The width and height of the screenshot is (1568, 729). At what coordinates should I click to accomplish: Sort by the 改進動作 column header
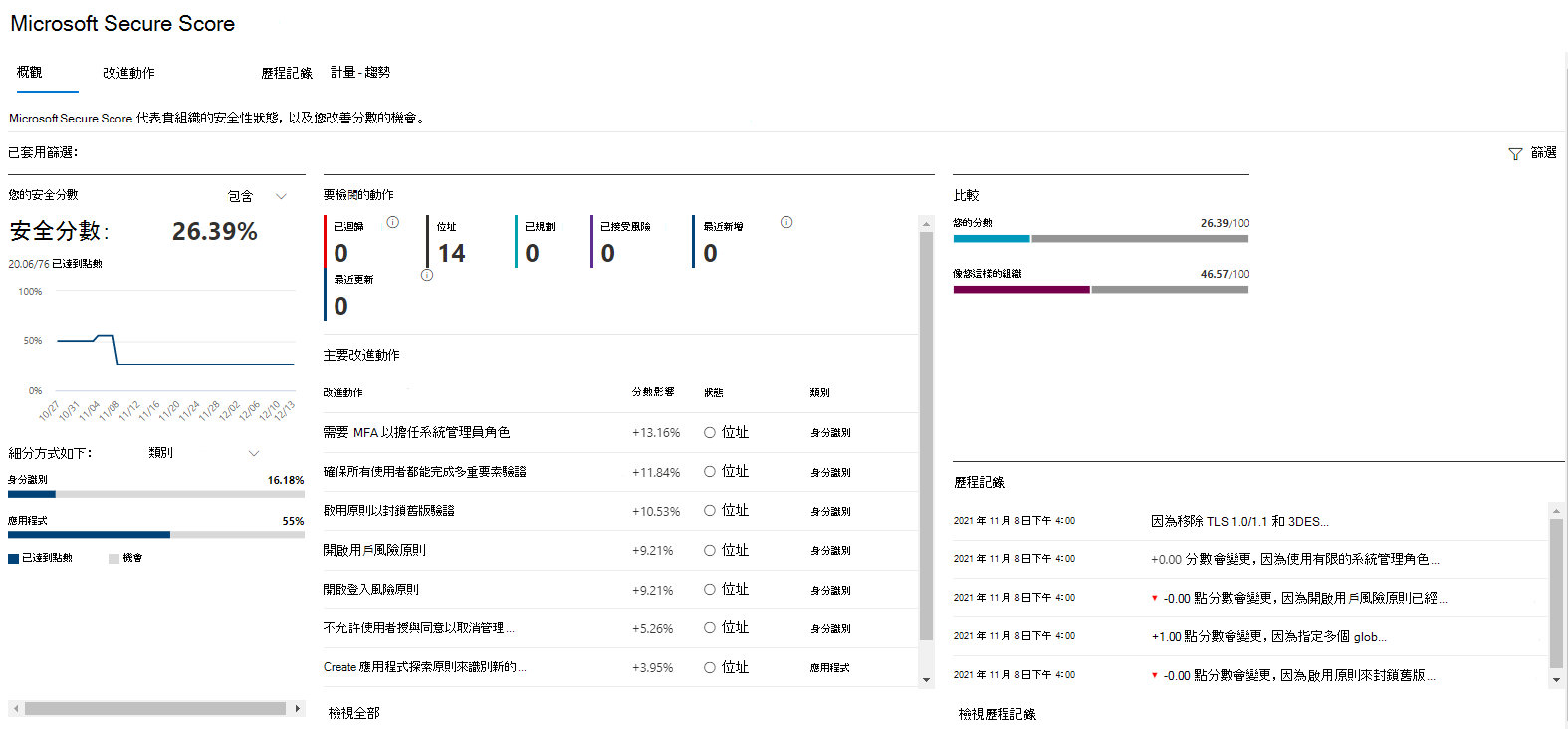pyautogui.click(x=343, y=393)
